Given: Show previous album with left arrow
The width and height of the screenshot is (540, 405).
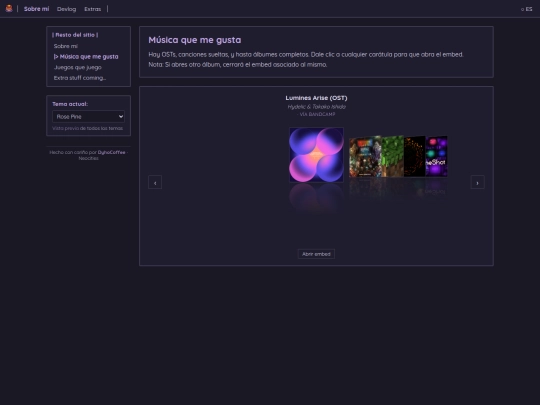Looking at the screenshot, I should pyautogui.click(x=155, y=183).
